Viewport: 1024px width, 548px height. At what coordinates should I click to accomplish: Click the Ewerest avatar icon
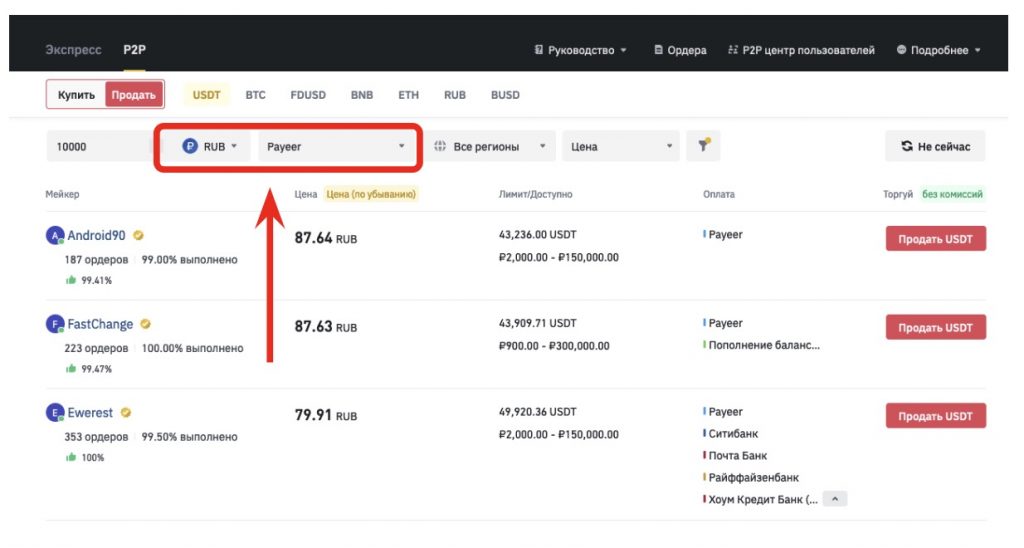[x=55, y=413]
